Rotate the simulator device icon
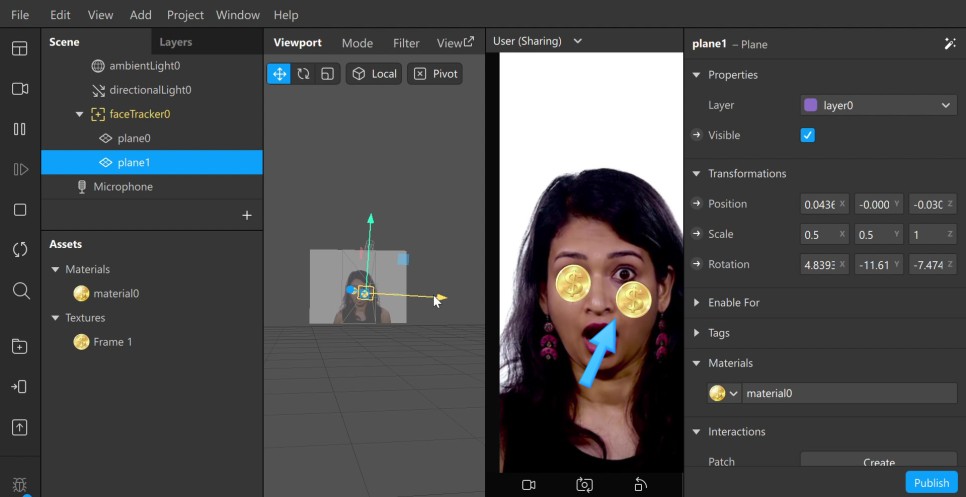966x497 pixels. [640, 485]
